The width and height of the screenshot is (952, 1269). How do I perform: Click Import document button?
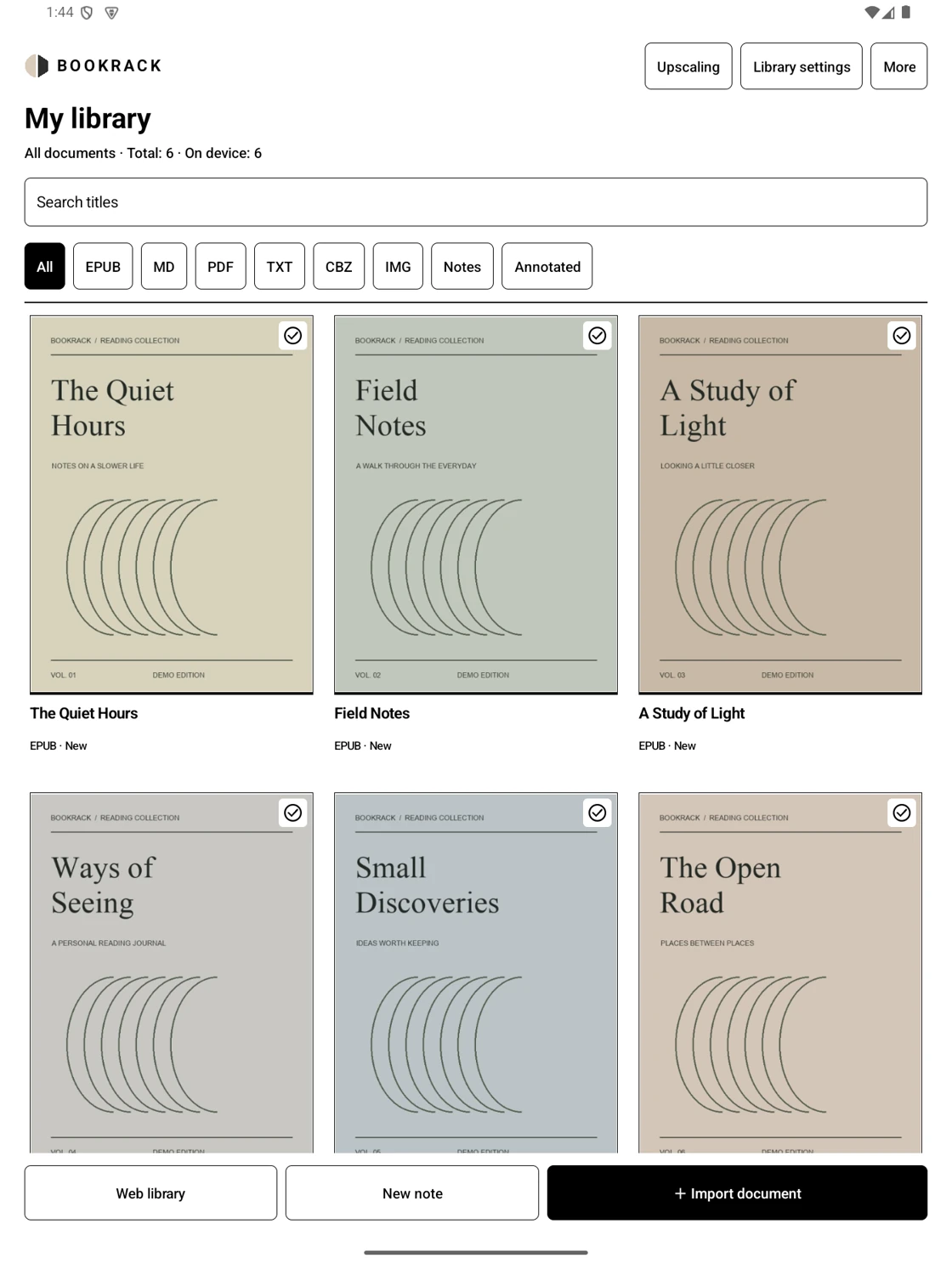(737, 1193)
